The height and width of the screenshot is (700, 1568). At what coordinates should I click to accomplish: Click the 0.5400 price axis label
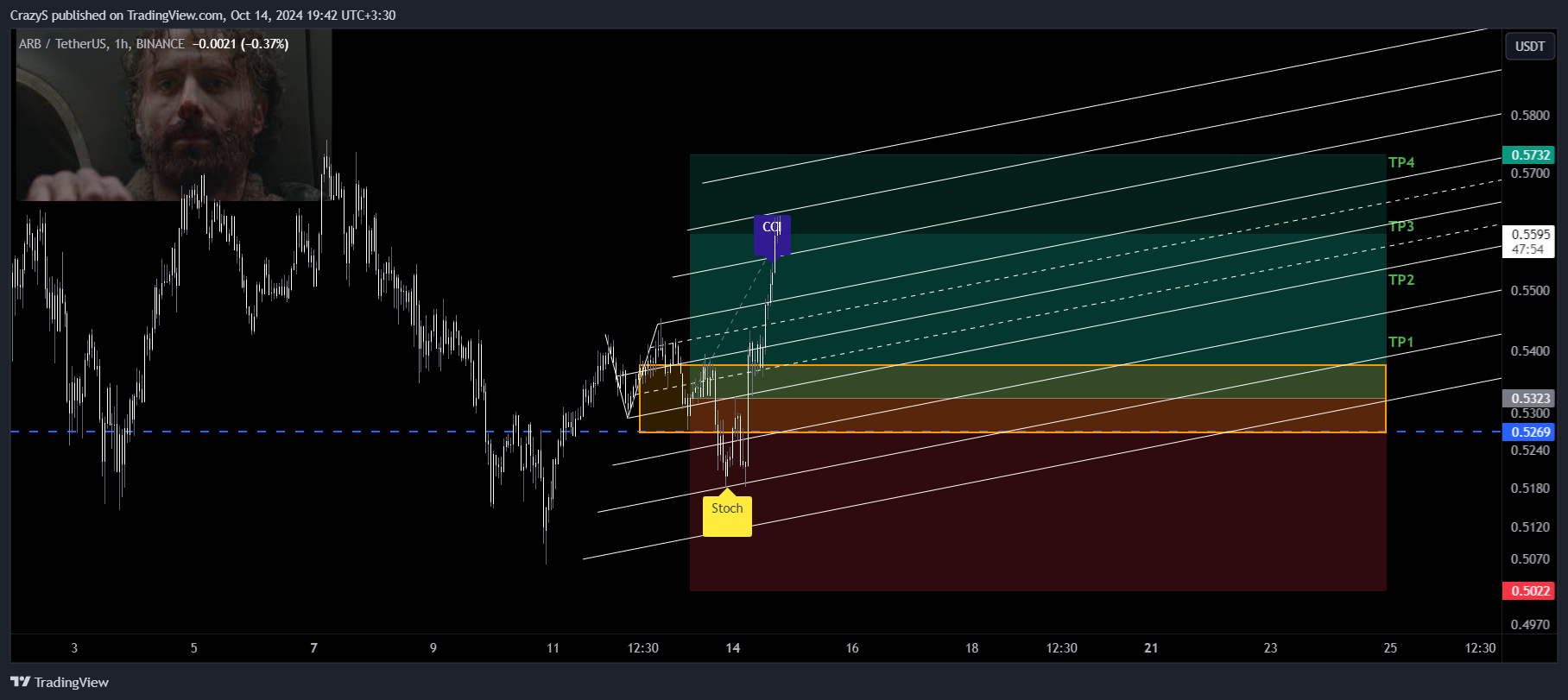click(1529, 350)
